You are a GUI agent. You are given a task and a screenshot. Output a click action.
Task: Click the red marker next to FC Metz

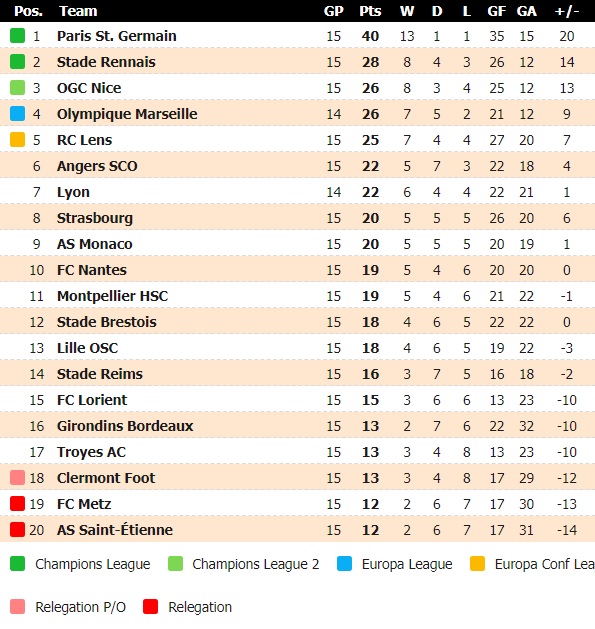click(x=17, y=503)
